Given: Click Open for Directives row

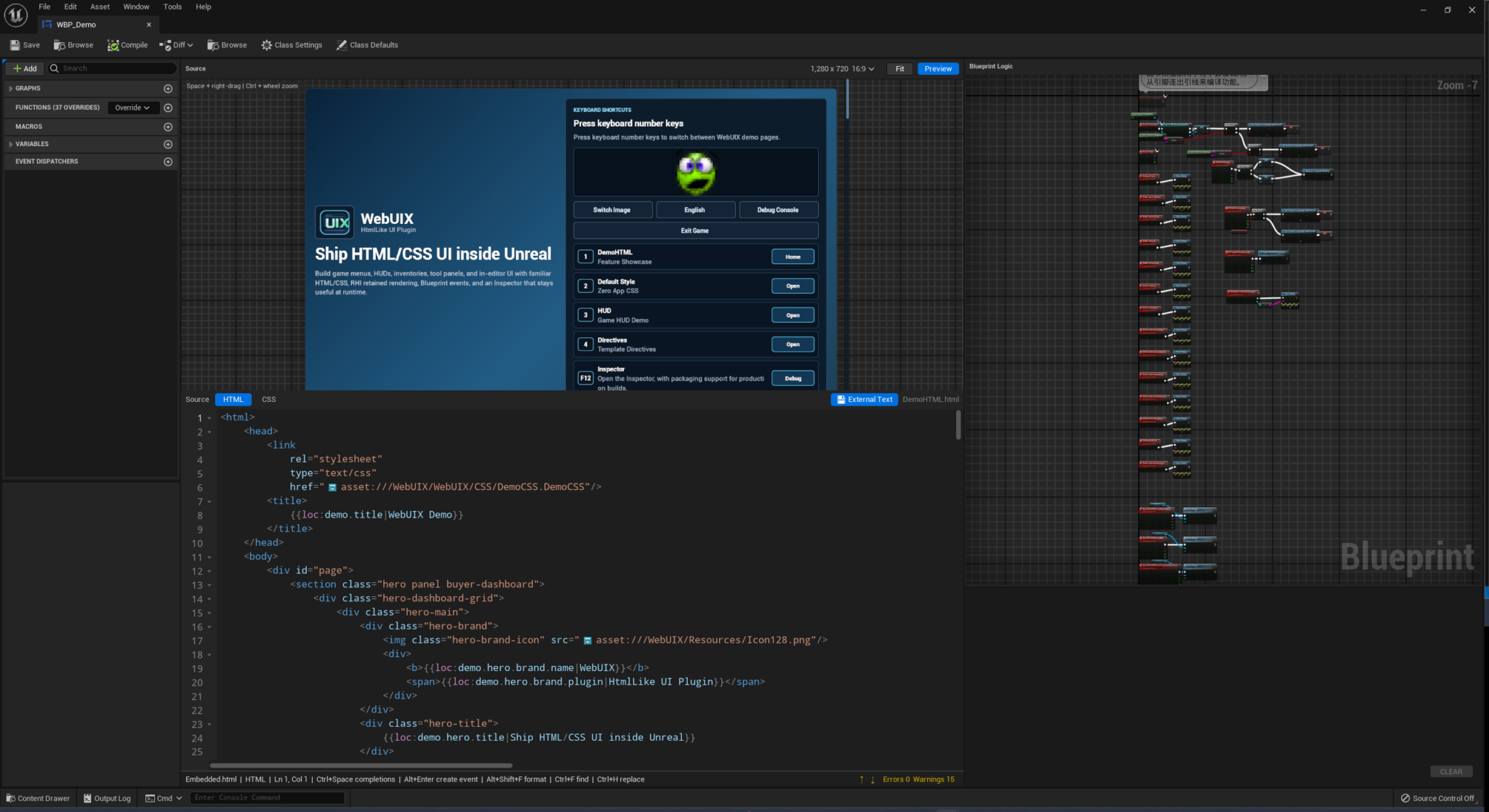Looking at the screenshot, I should 792,345.
